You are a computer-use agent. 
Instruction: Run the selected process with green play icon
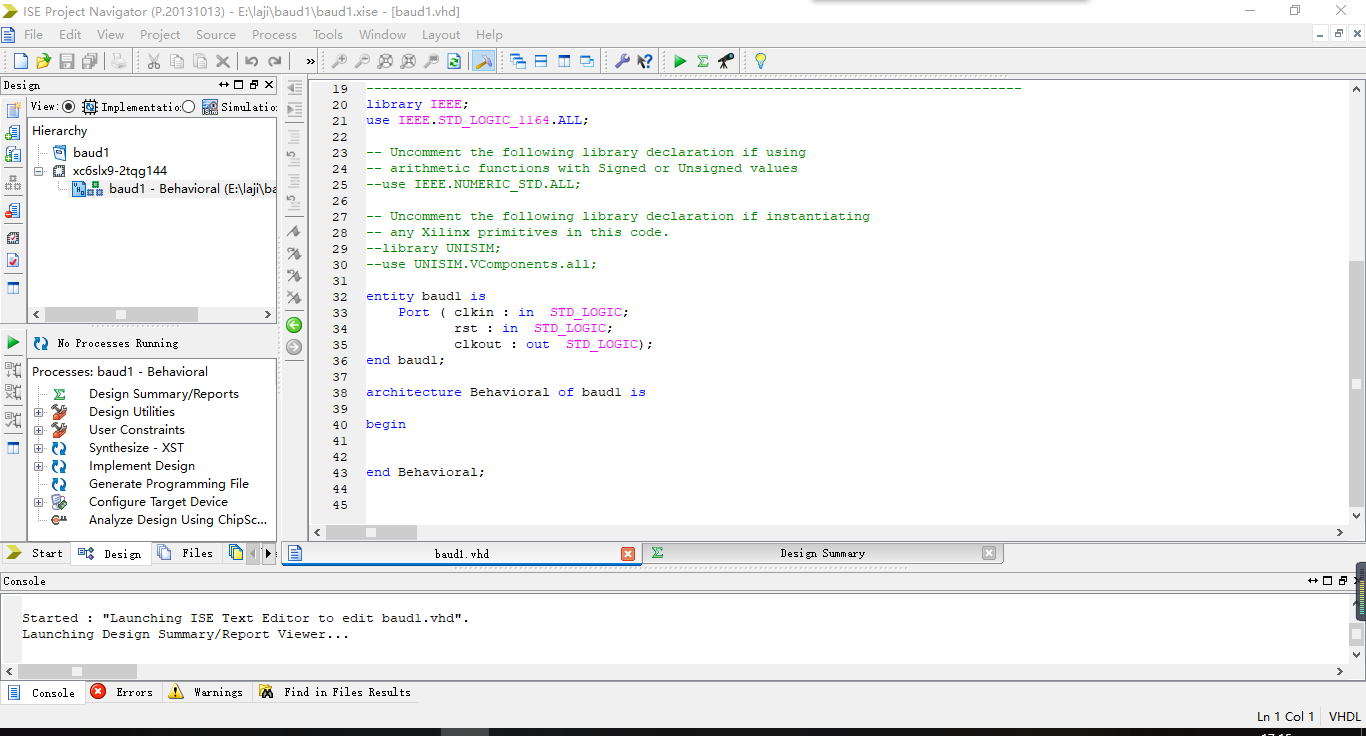(x=681, y=61)
